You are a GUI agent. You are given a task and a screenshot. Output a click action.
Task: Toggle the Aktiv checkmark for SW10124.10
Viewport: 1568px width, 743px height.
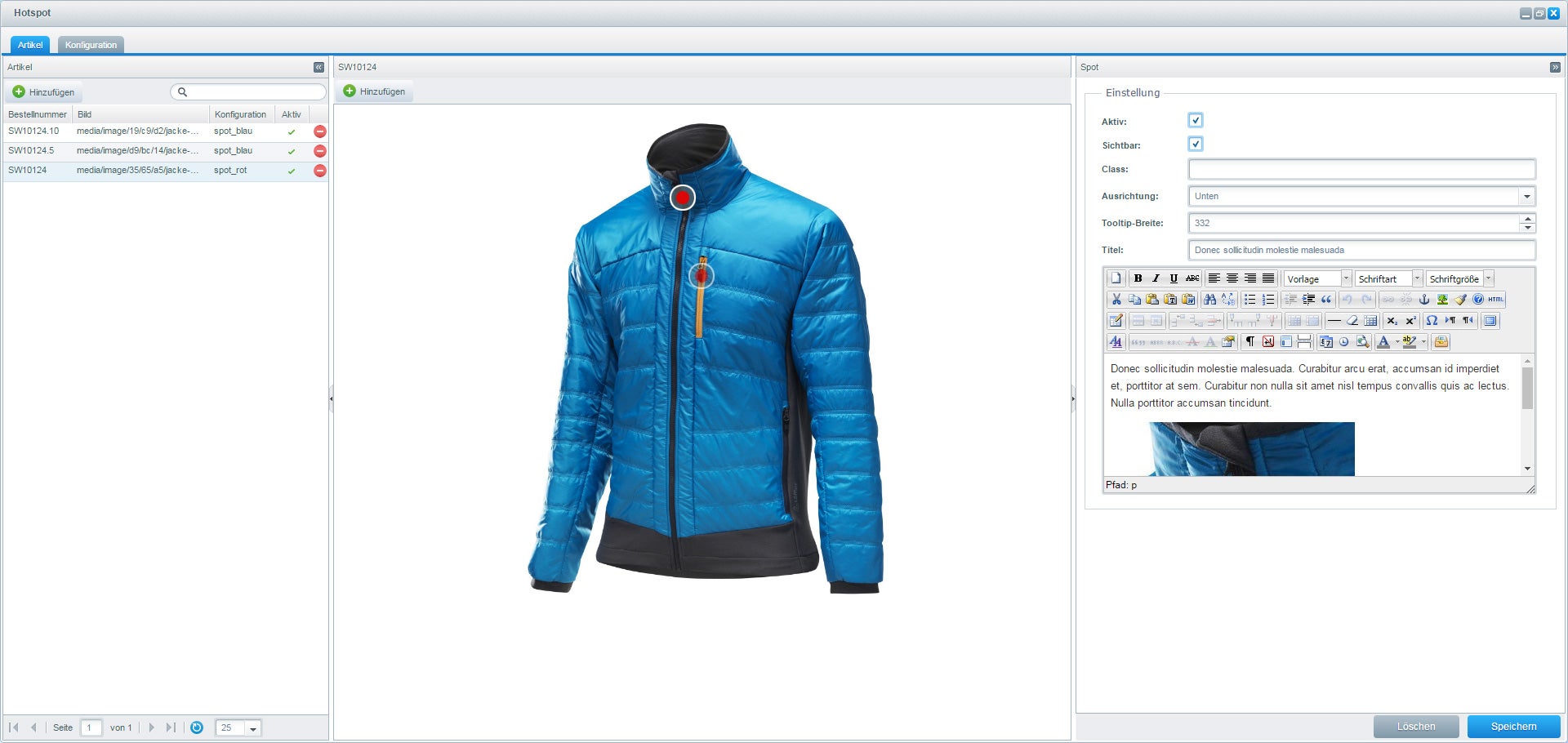click(x=292, y=131)
